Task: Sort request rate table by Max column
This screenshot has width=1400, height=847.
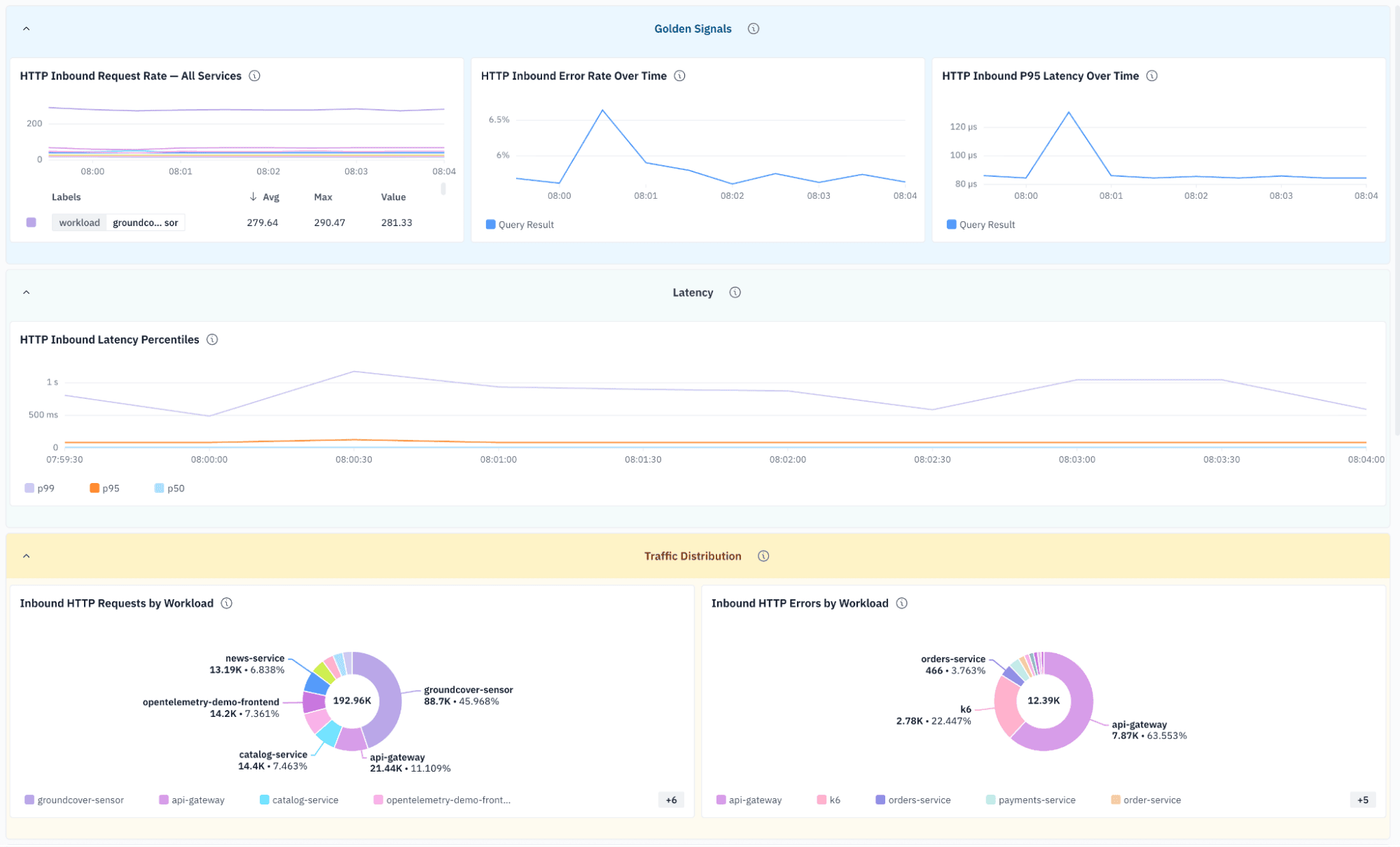Action: click(x=323, y=197)
